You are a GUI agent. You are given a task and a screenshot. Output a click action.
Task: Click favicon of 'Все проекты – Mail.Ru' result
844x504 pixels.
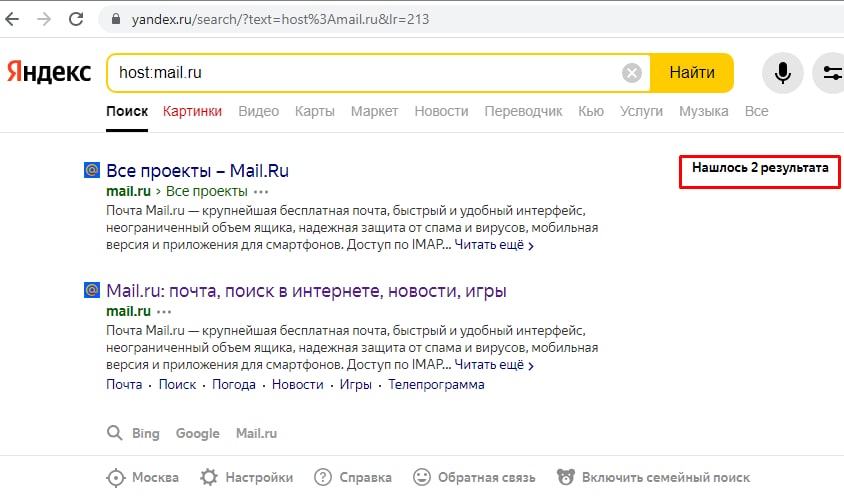click(92, 170)
